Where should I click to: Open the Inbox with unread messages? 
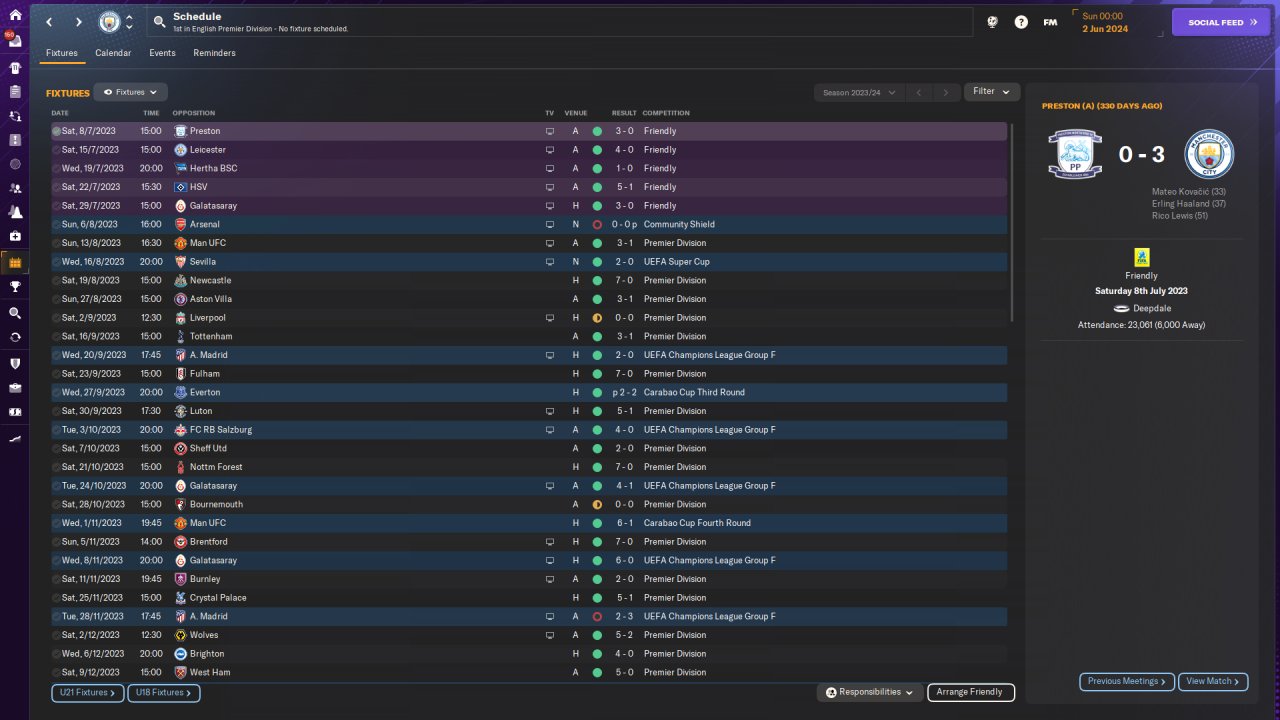click(15, 42)
